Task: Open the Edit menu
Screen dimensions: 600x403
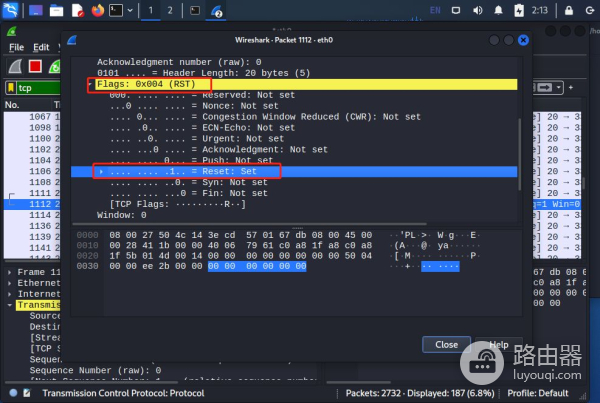Action: 41,47
